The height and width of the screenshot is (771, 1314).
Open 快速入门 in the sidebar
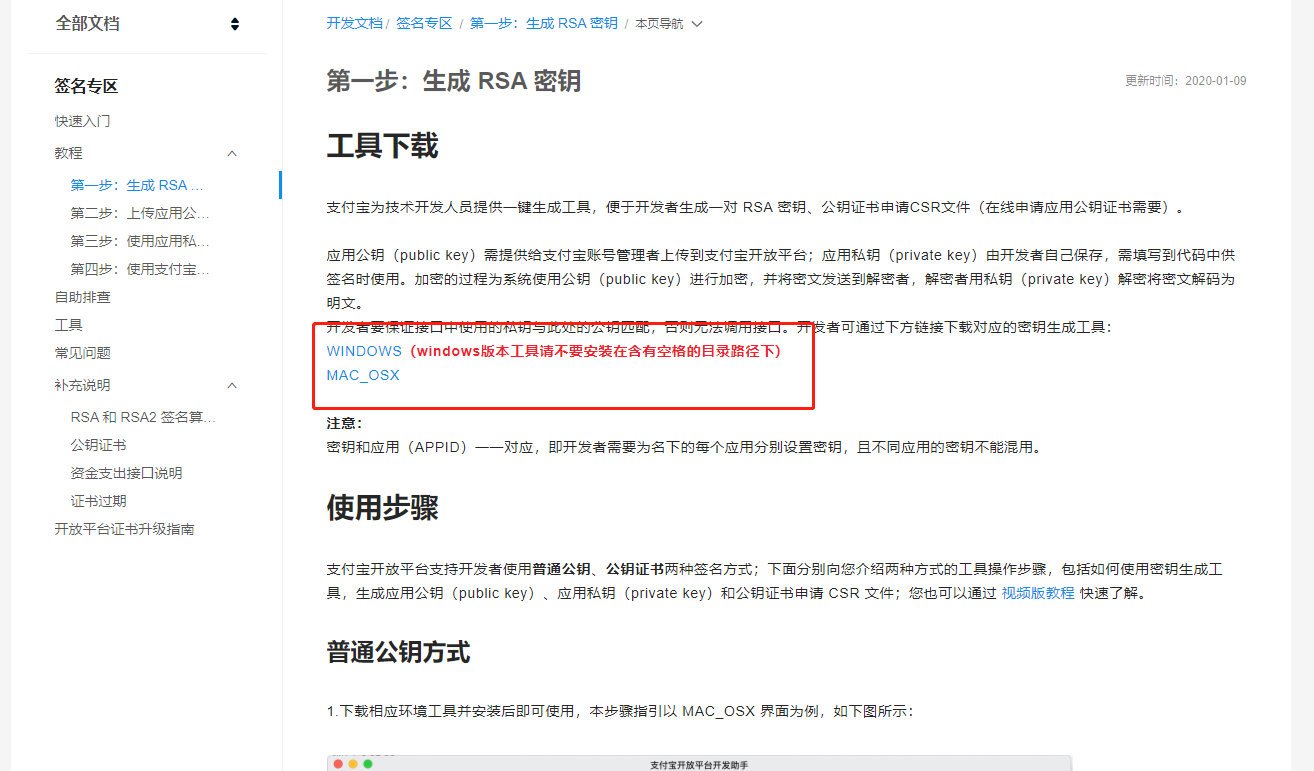tap(83, 121)
